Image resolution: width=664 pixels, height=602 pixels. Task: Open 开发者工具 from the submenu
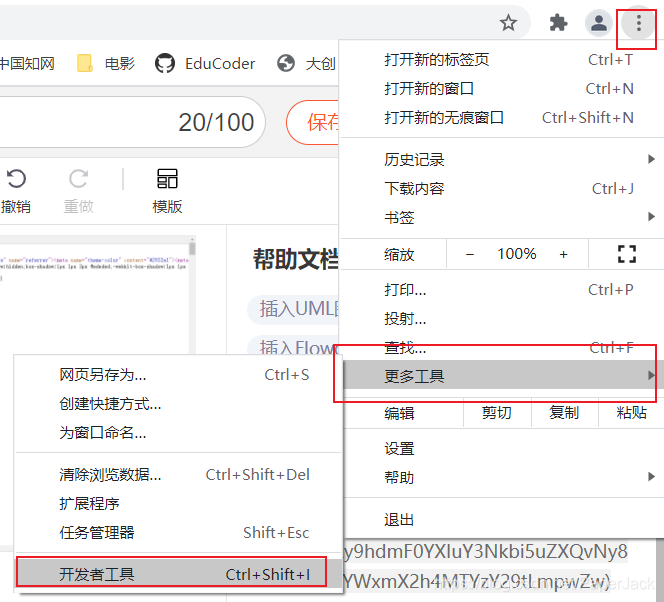tap(178, 574)
